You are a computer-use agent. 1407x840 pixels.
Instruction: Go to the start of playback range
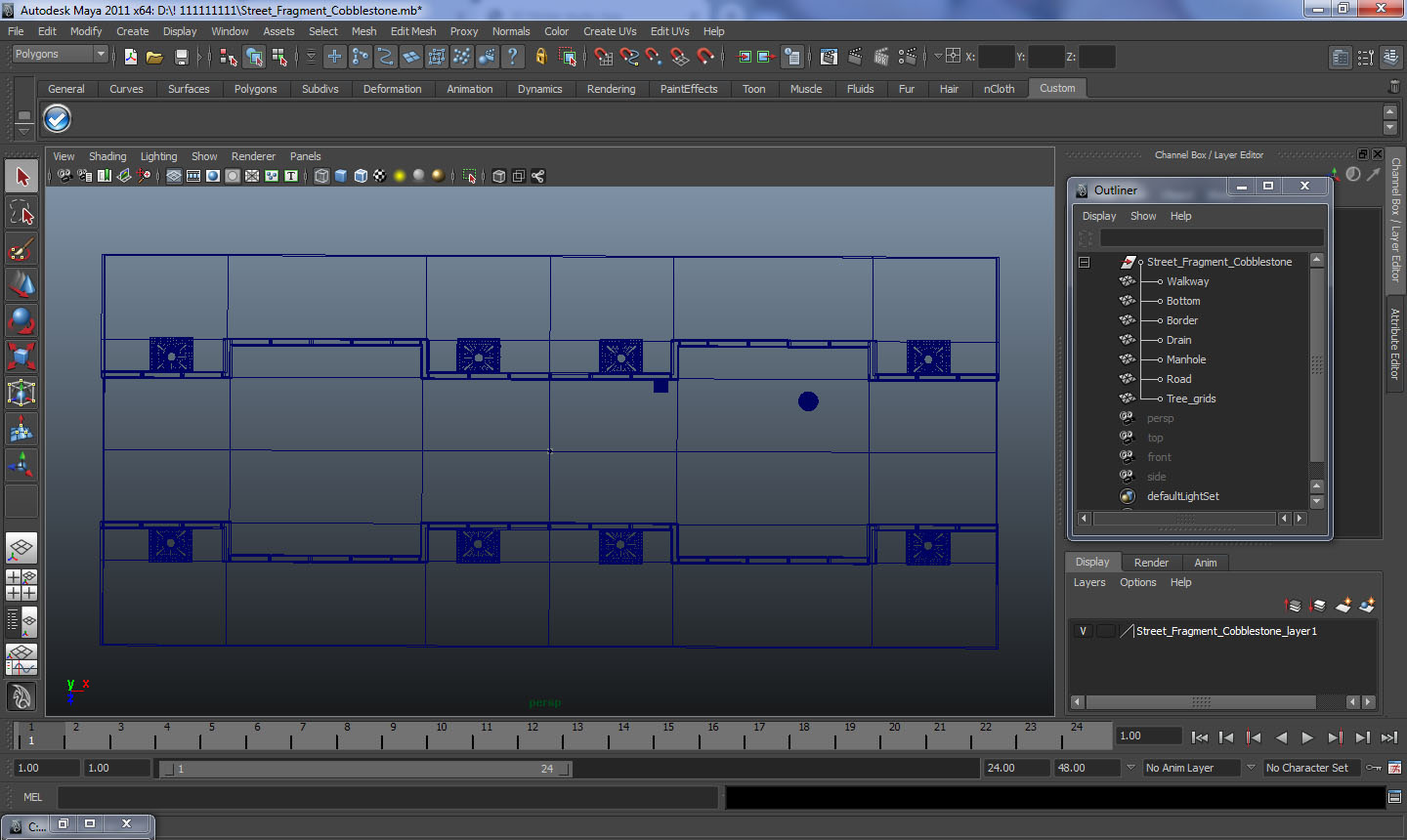click(1200, 737)
